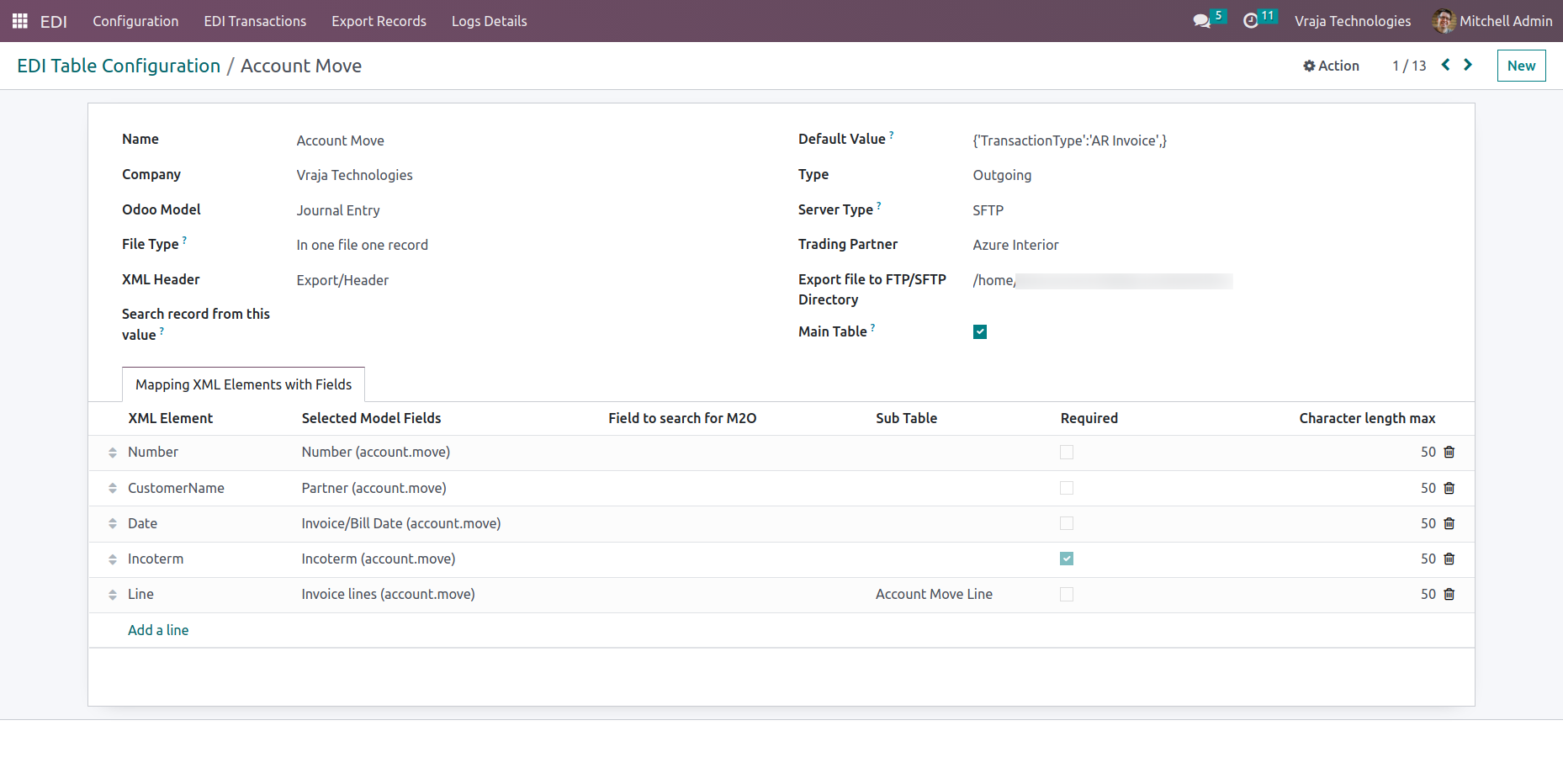Screen dimensions: 1563x784
Task: Open the activities clock icon
Action: pos(1251,21)
